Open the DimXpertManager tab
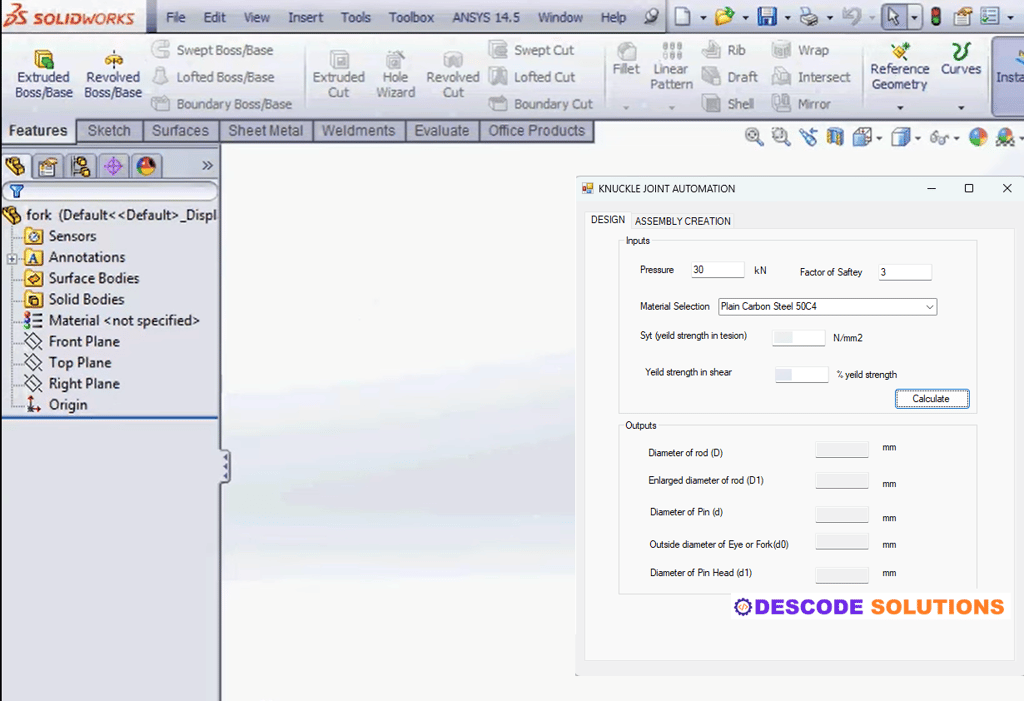 (113, 166)
